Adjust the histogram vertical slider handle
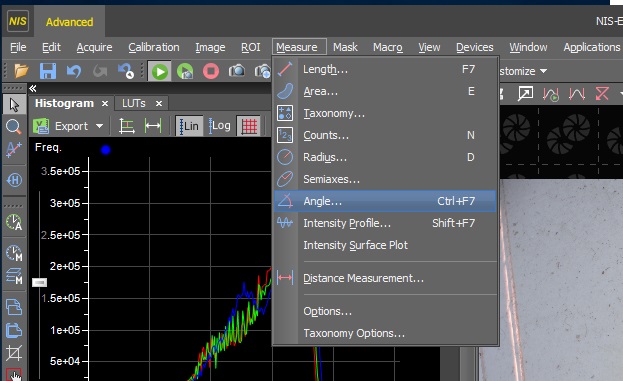The height and width of the screenshot is (381, 623). [x=39, y=282]
